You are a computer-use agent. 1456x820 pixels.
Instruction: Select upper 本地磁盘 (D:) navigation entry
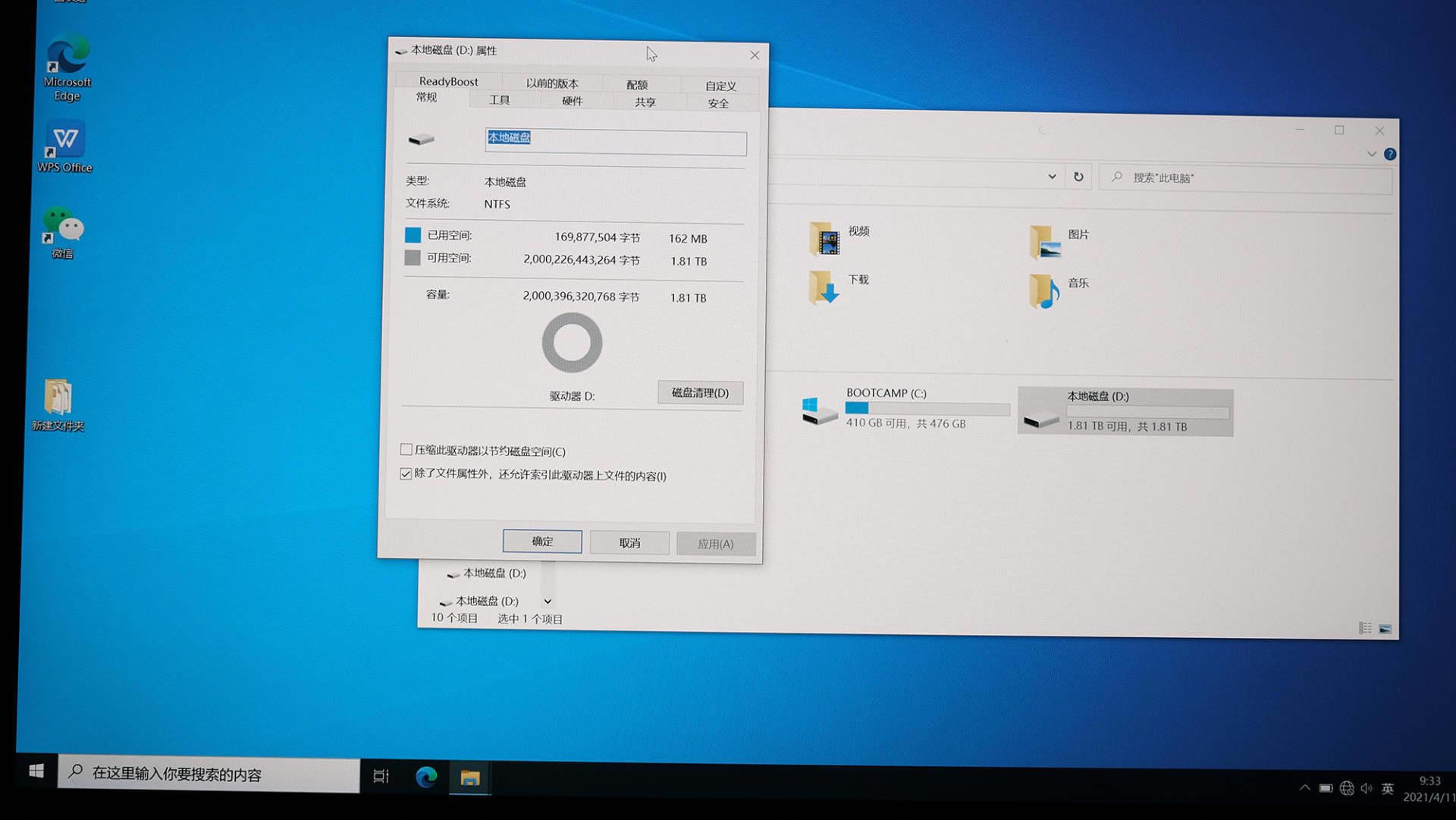point(487,573)
